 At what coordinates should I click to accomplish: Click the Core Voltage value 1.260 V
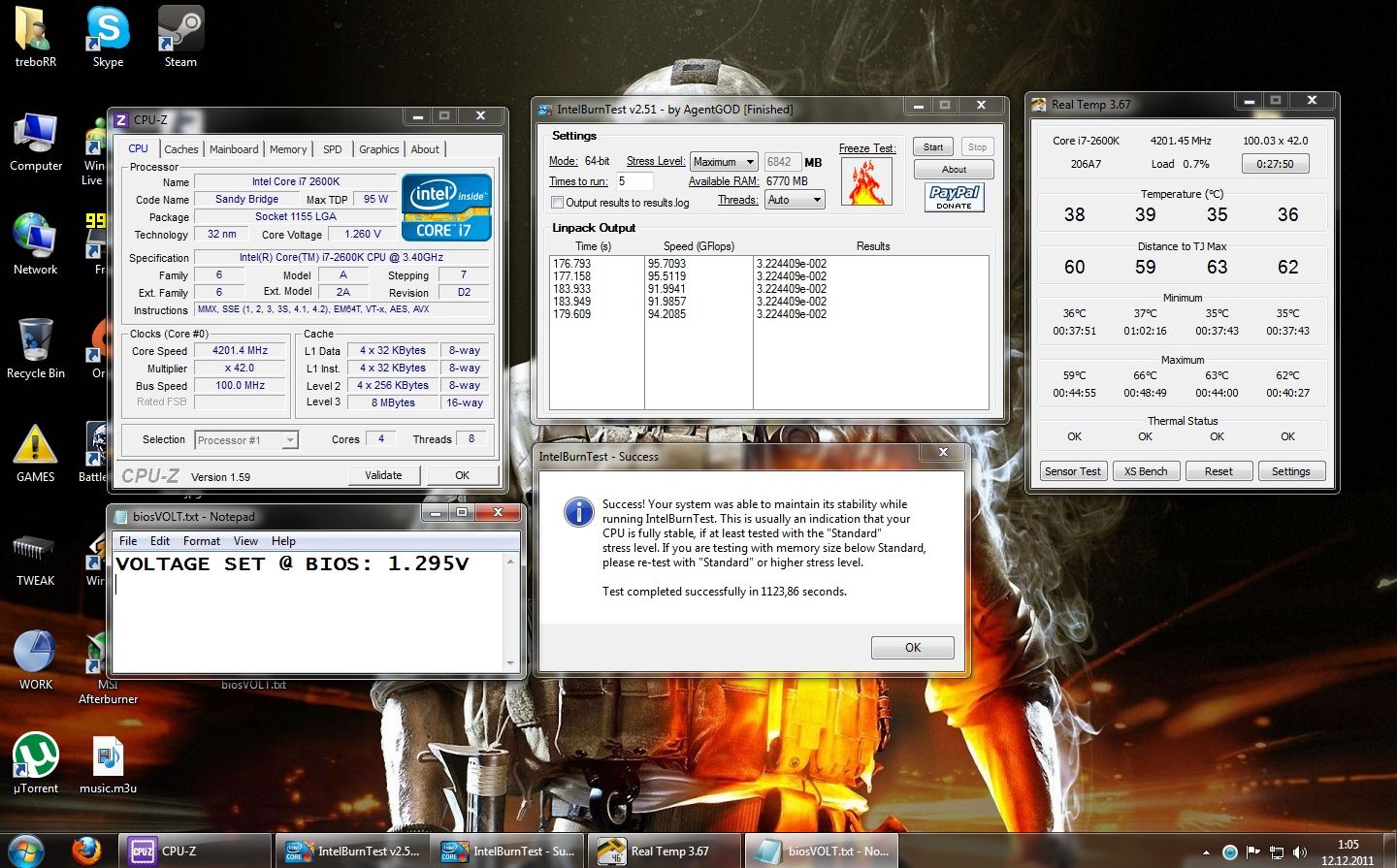(363, 234)
